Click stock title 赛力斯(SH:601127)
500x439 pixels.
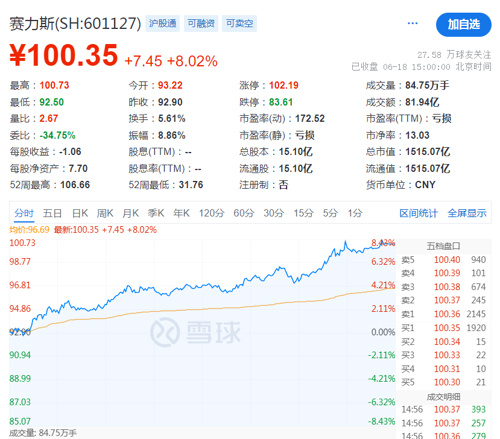pos(75,24)
